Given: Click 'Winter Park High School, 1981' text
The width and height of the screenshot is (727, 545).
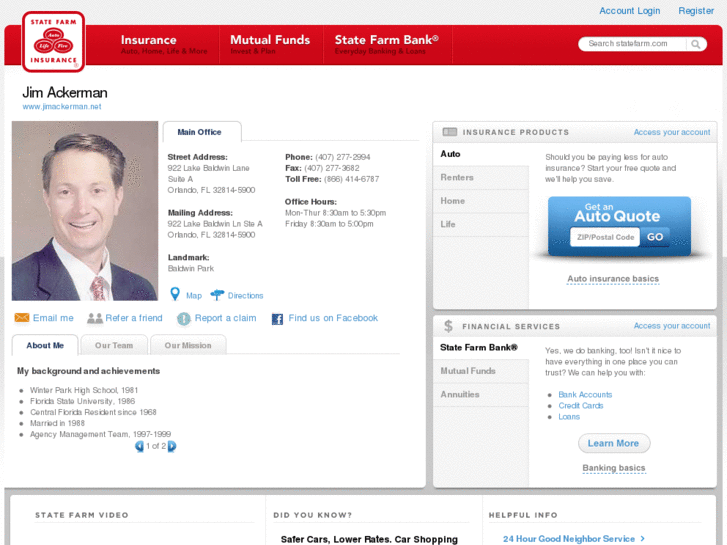Looking at the screenshot, I should point(84,391).
